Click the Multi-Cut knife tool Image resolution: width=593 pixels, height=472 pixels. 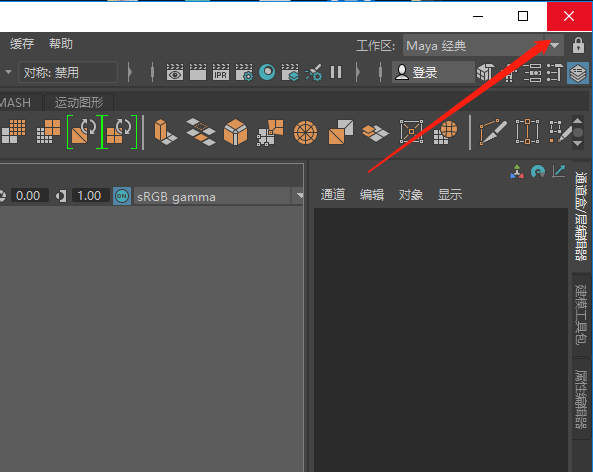click(493, 132)
